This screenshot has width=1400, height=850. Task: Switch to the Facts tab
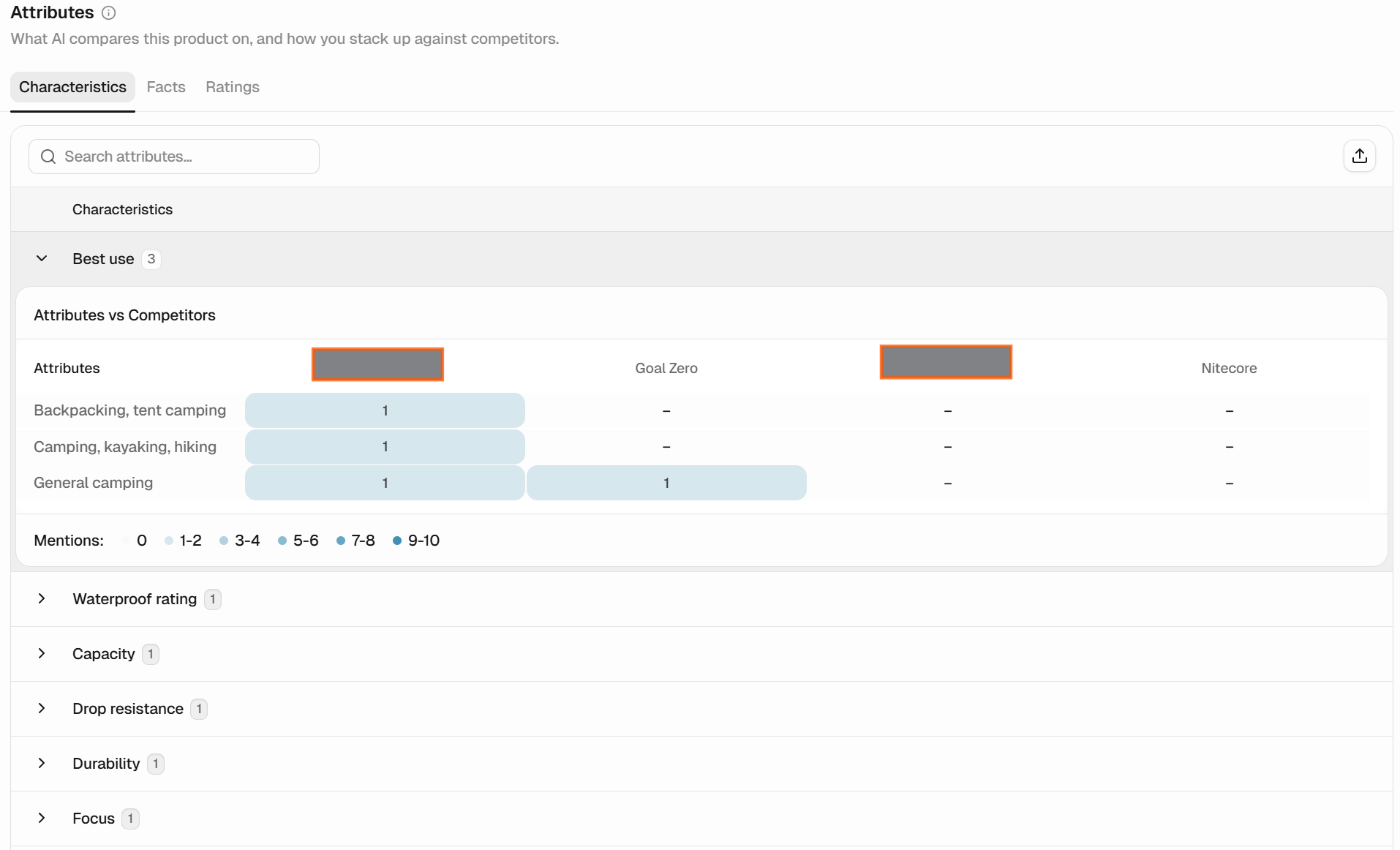(x=166, y=87)
